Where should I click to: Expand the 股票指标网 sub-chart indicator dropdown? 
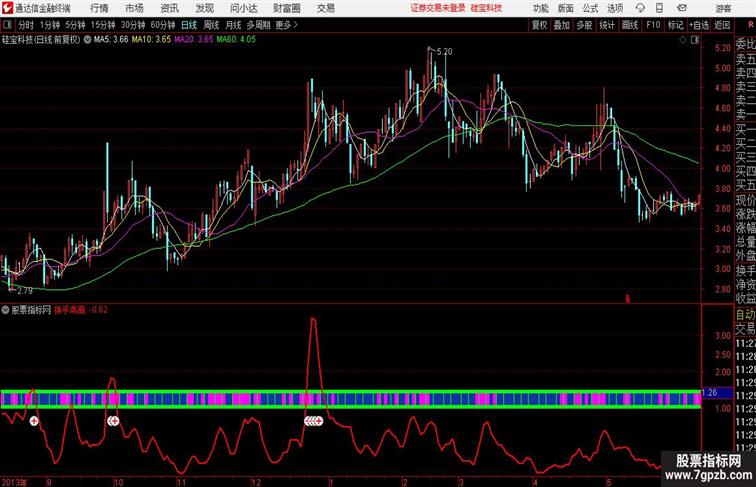coord(5,310)
